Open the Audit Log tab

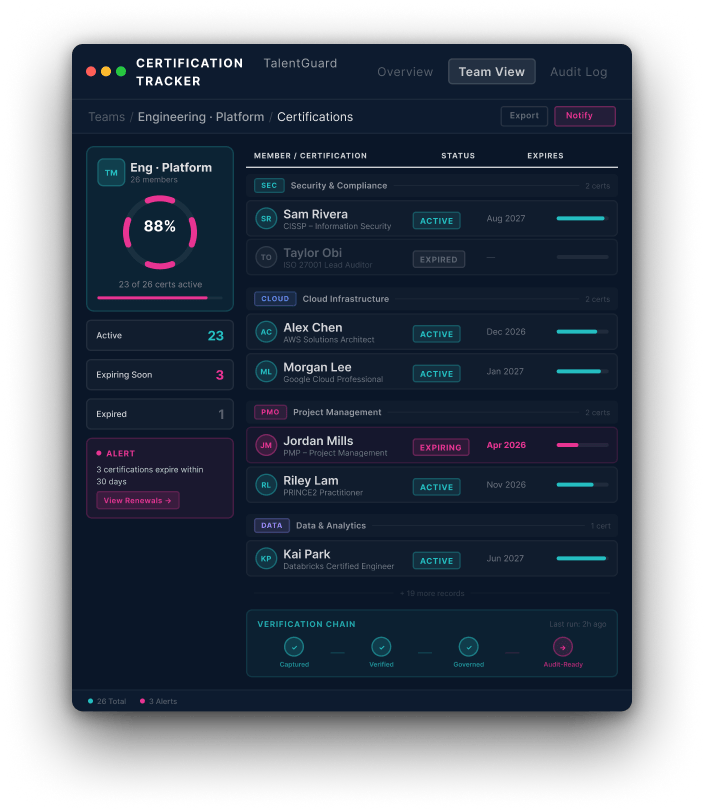[x=578, y=72]
